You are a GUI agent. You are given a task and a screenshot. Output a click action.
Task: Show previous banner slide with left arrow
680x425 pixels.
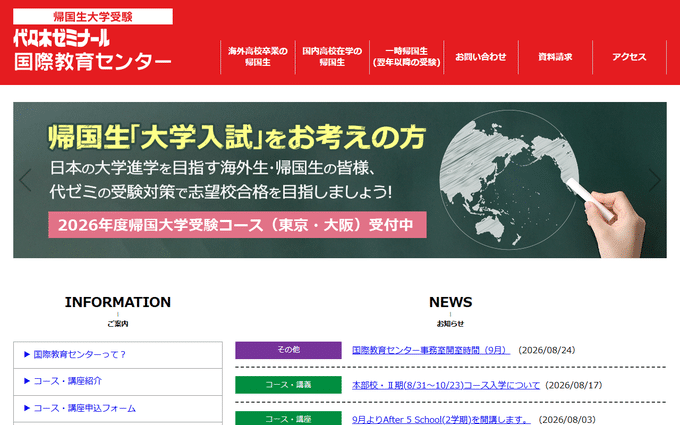(26, 180)
